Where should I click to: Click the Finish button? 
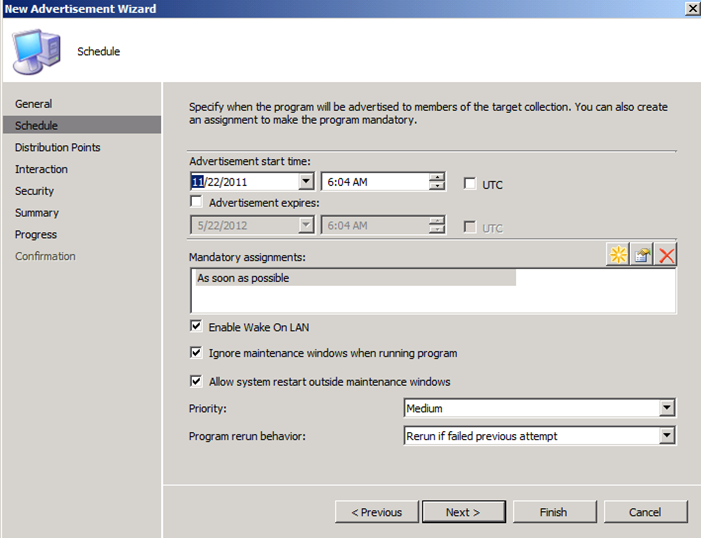point(554,512)
